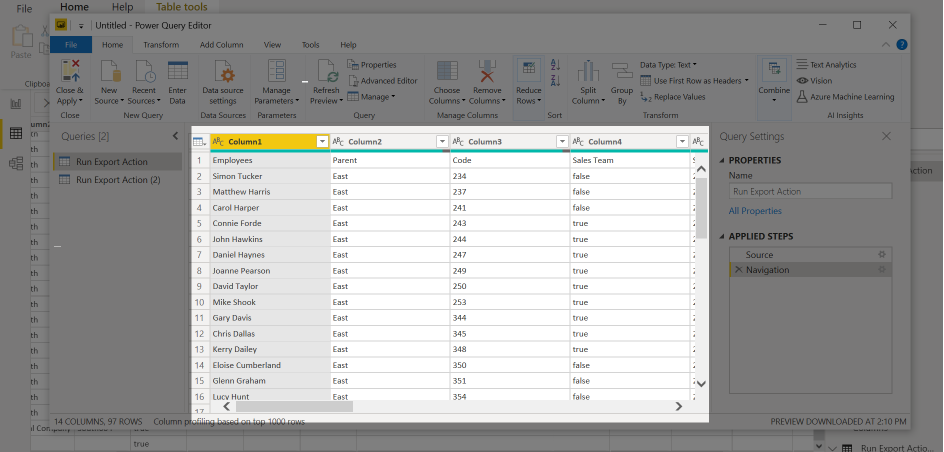Open Data source settings
The image size is (944, 452).
(x=224, y=73)
